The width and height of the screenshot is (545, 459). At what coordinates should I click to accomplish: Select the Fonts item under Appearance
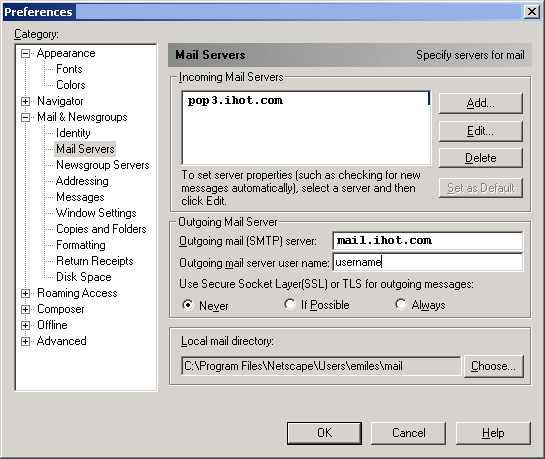[x=69, y=69]
